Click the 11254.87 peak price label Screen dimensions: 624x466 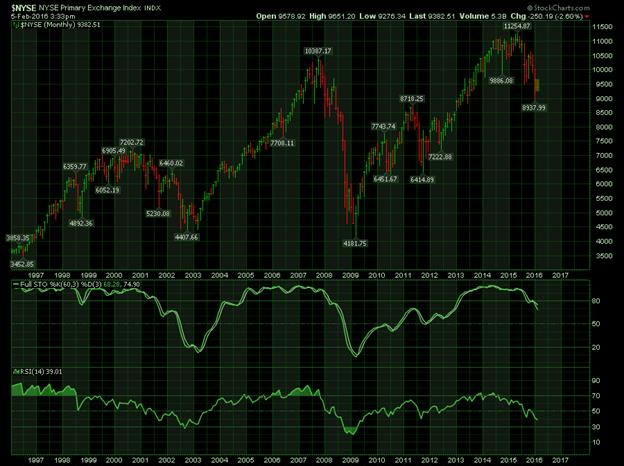pos(517,26)
